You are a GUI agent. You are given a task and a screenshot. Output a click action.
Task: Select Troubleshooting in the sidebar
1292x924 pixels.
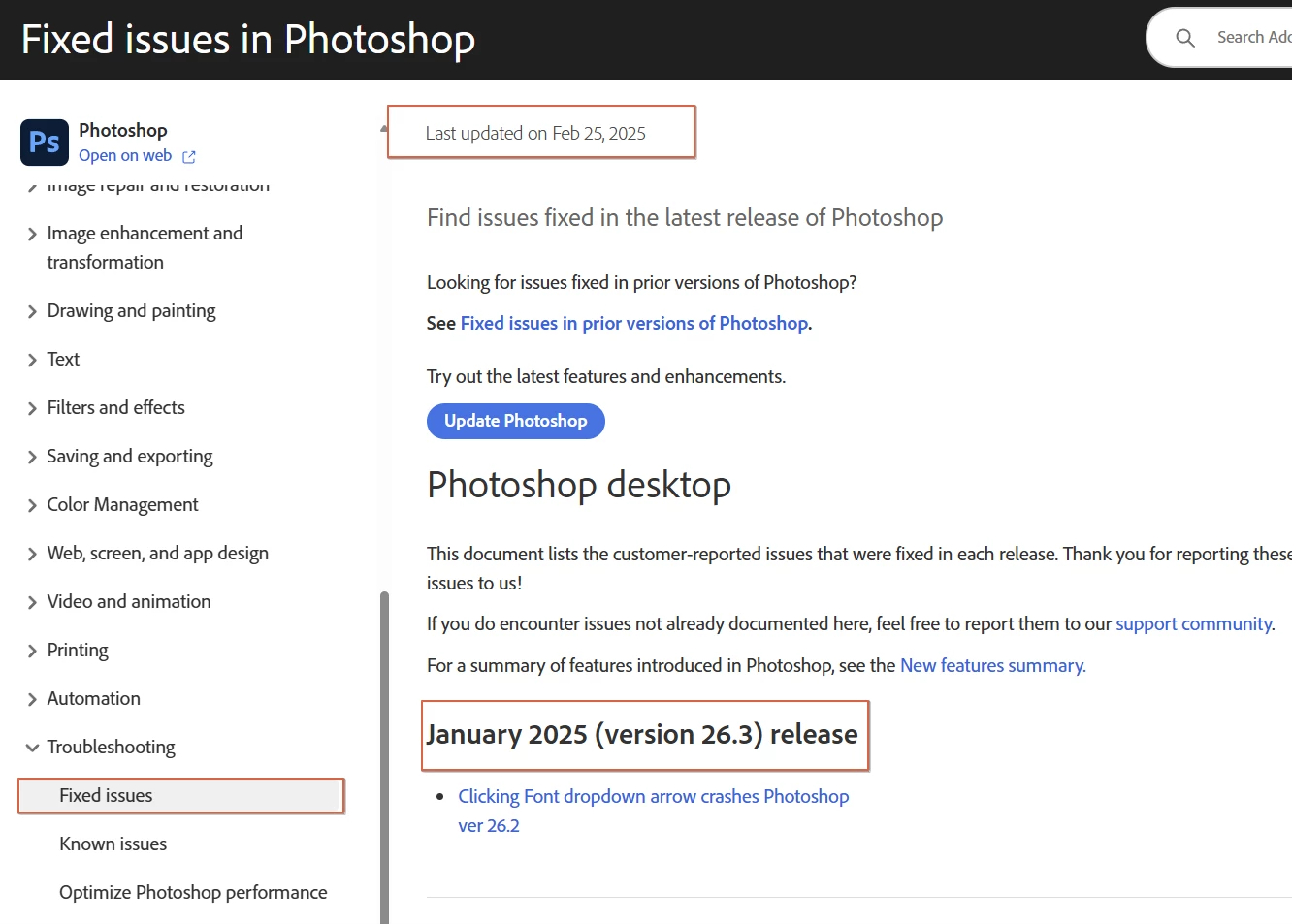(x=111, y=747)
